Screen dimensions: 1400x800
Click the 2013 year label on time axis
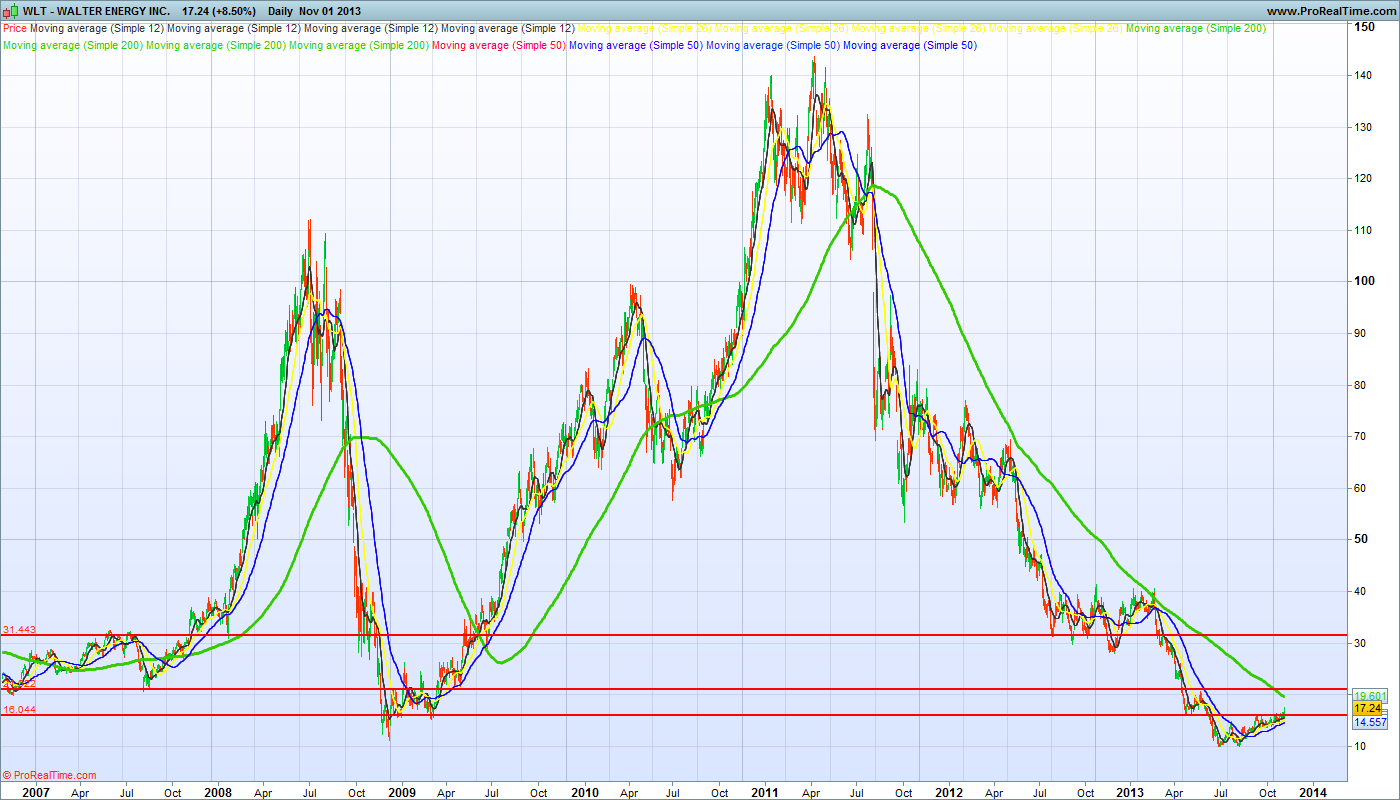click(1131, 792)
